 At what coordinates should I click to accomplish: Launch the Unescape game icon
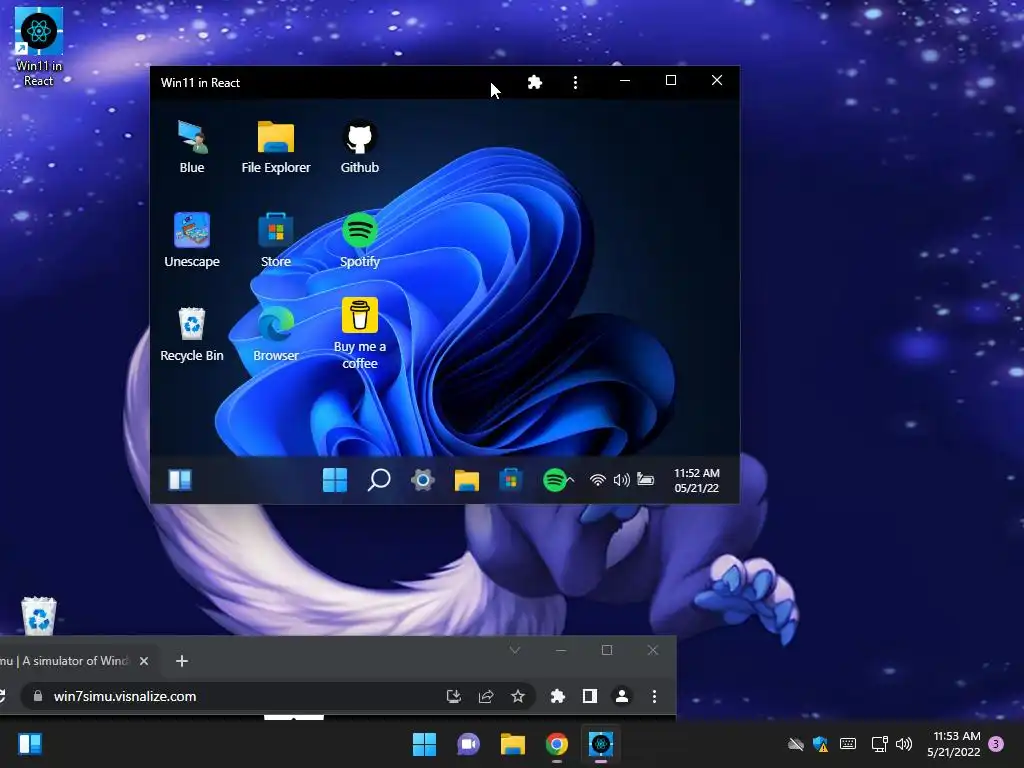[192, 240]
